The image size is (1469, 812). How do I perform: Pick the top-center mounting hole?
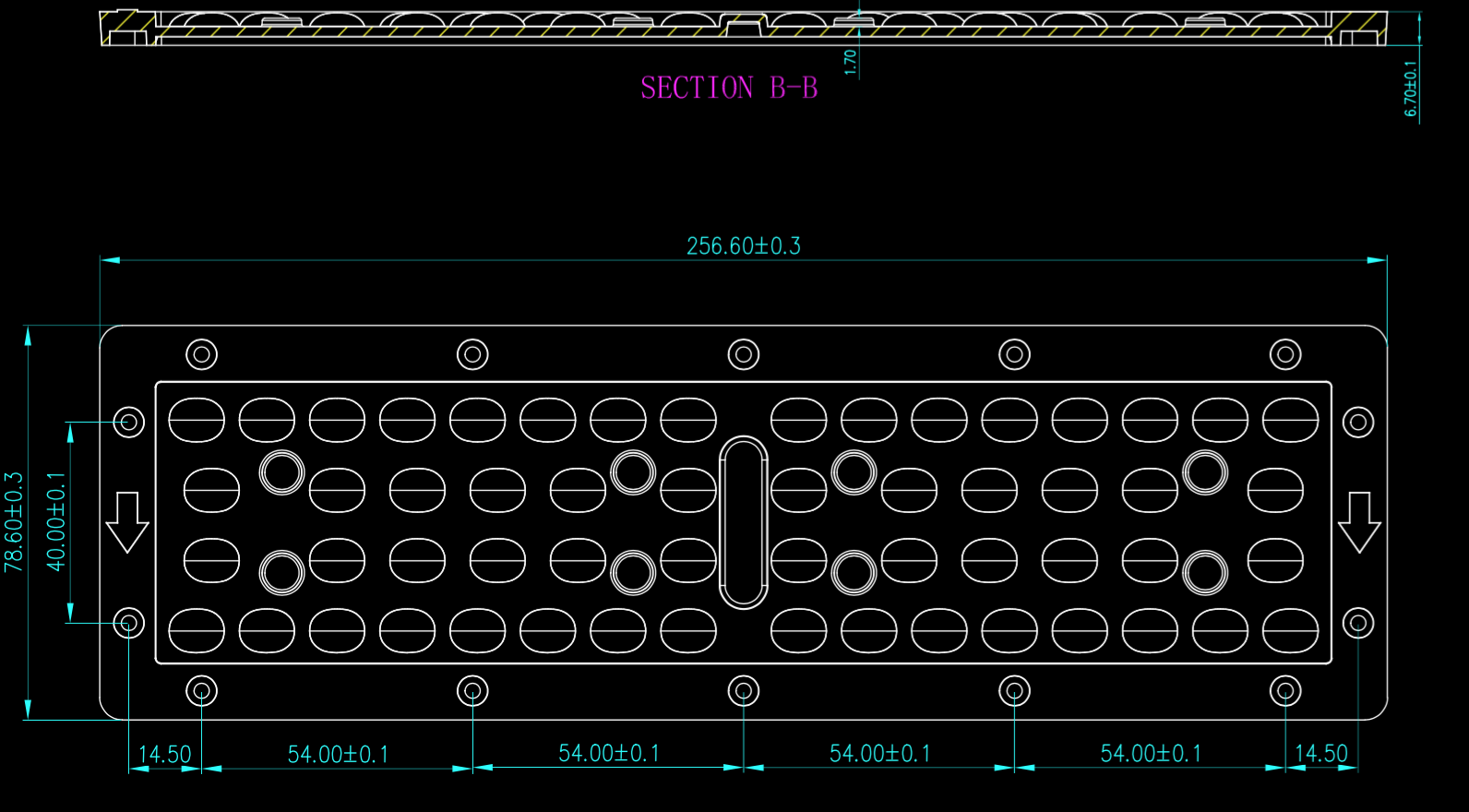pyautogui.click(x=744, y=354)
